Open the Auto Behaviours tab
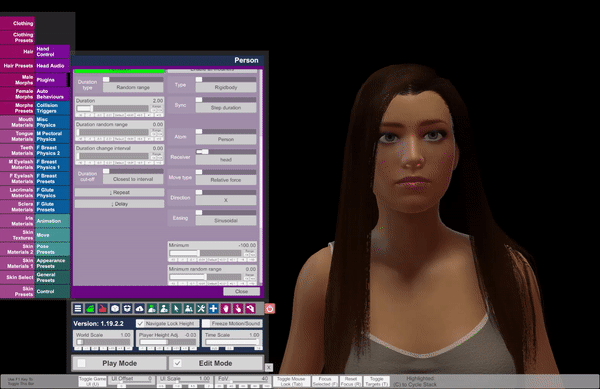This screenshot has height=389, width=600. click(52, 94)
